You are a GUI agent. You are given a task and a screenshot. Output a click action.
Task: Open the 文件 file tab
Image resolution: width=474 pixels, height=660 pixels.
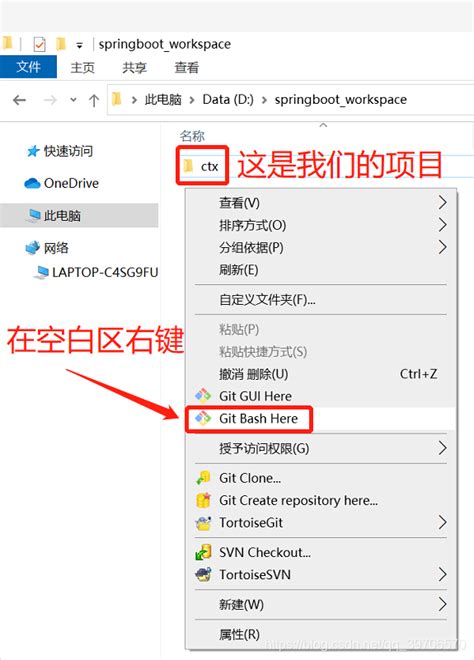[28, 67]
